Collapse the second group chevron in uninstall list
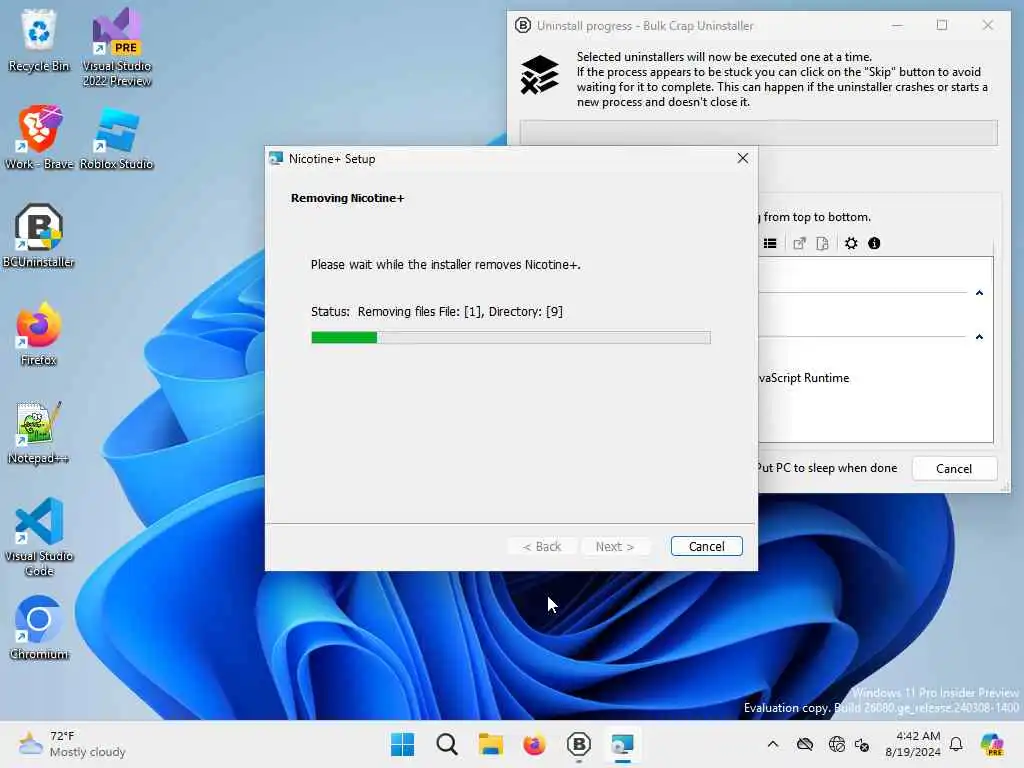Screen dimensions: 1024x768 979,337
